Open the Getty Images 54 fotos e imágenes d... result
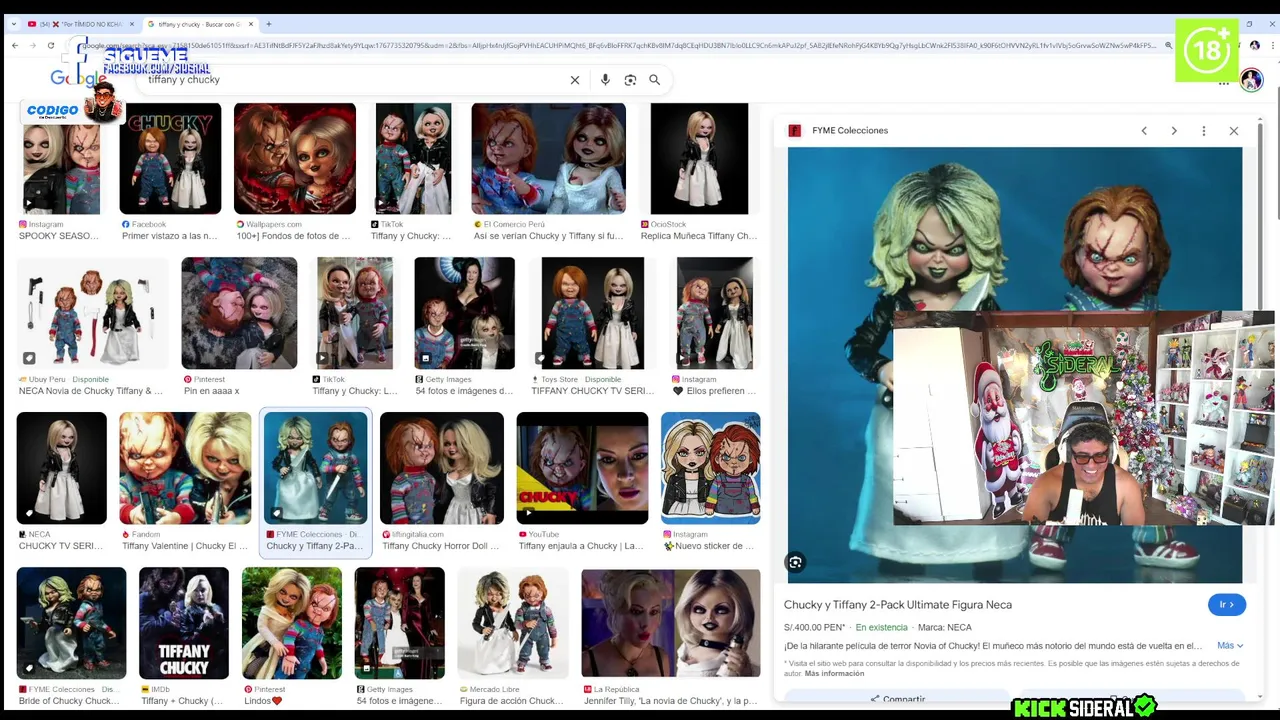 click(464, 313)
